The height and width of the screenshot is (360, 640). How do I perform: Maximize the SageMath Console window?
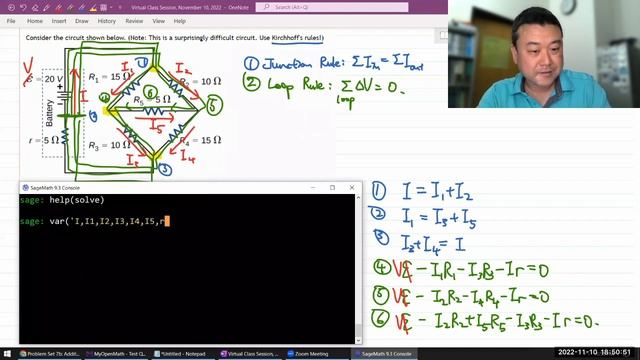pyautogui.click(x=332, y=188)
